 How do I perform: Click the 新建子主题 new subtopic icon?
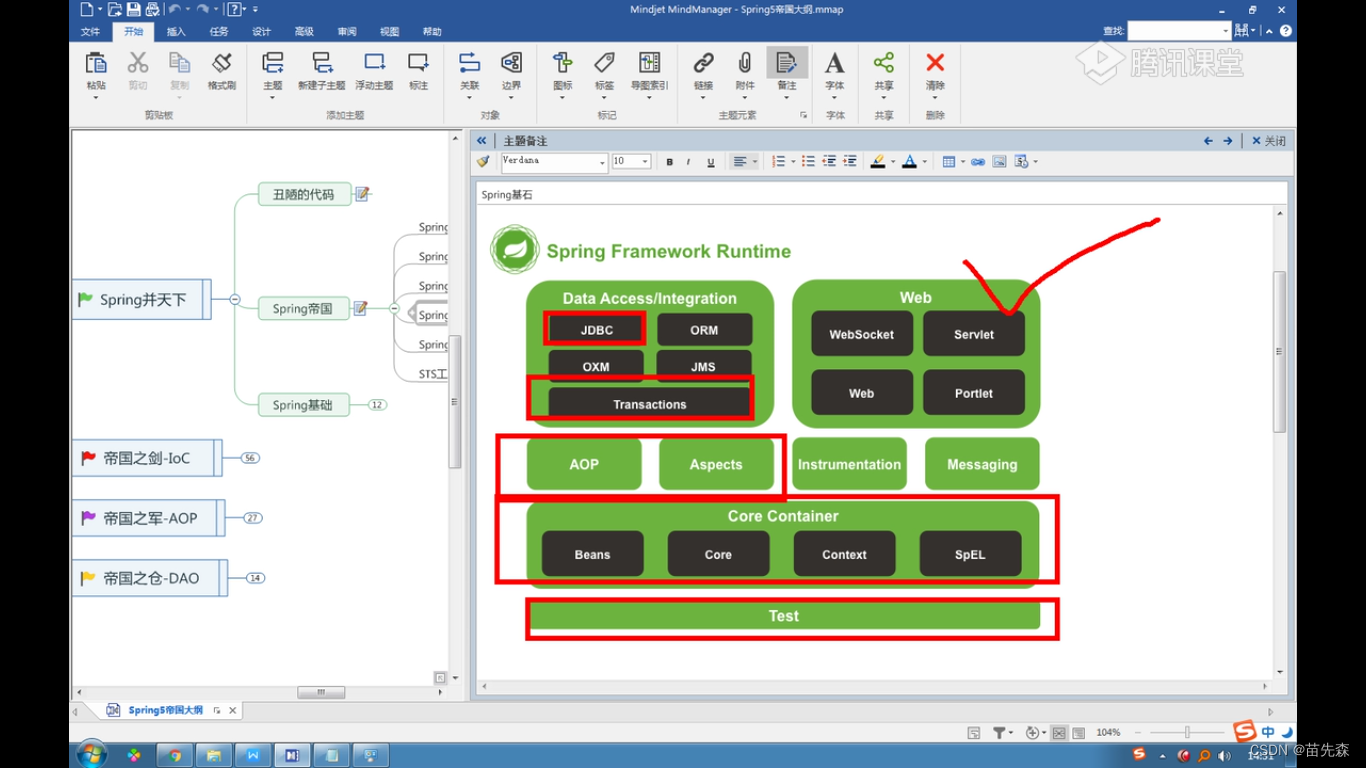pyautogui.click(x=322, y=64)
